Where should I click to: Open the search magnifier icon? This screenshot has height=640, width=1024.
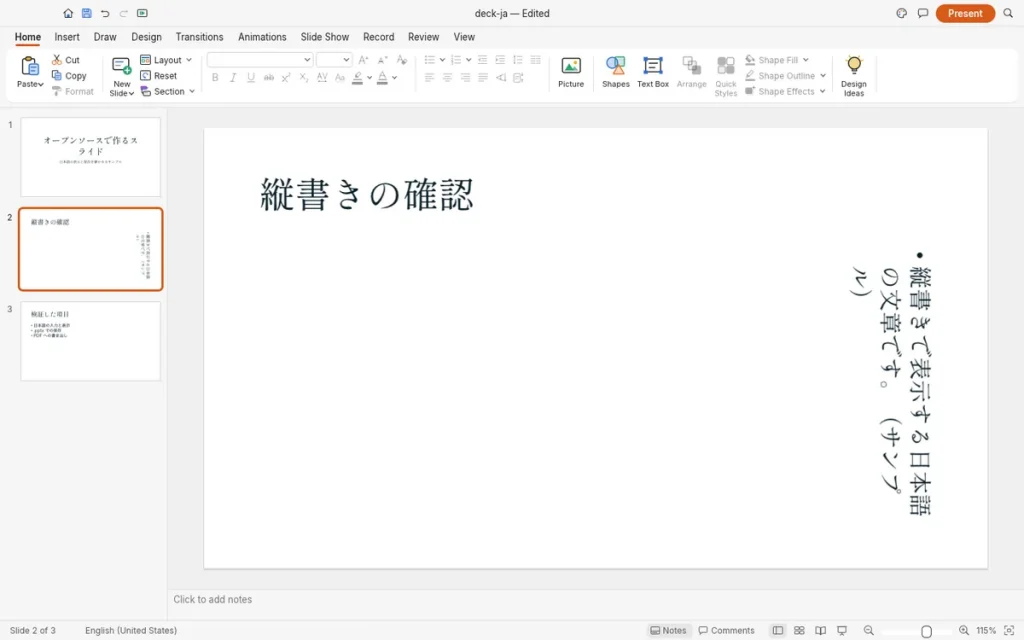tap(1008, 13)
